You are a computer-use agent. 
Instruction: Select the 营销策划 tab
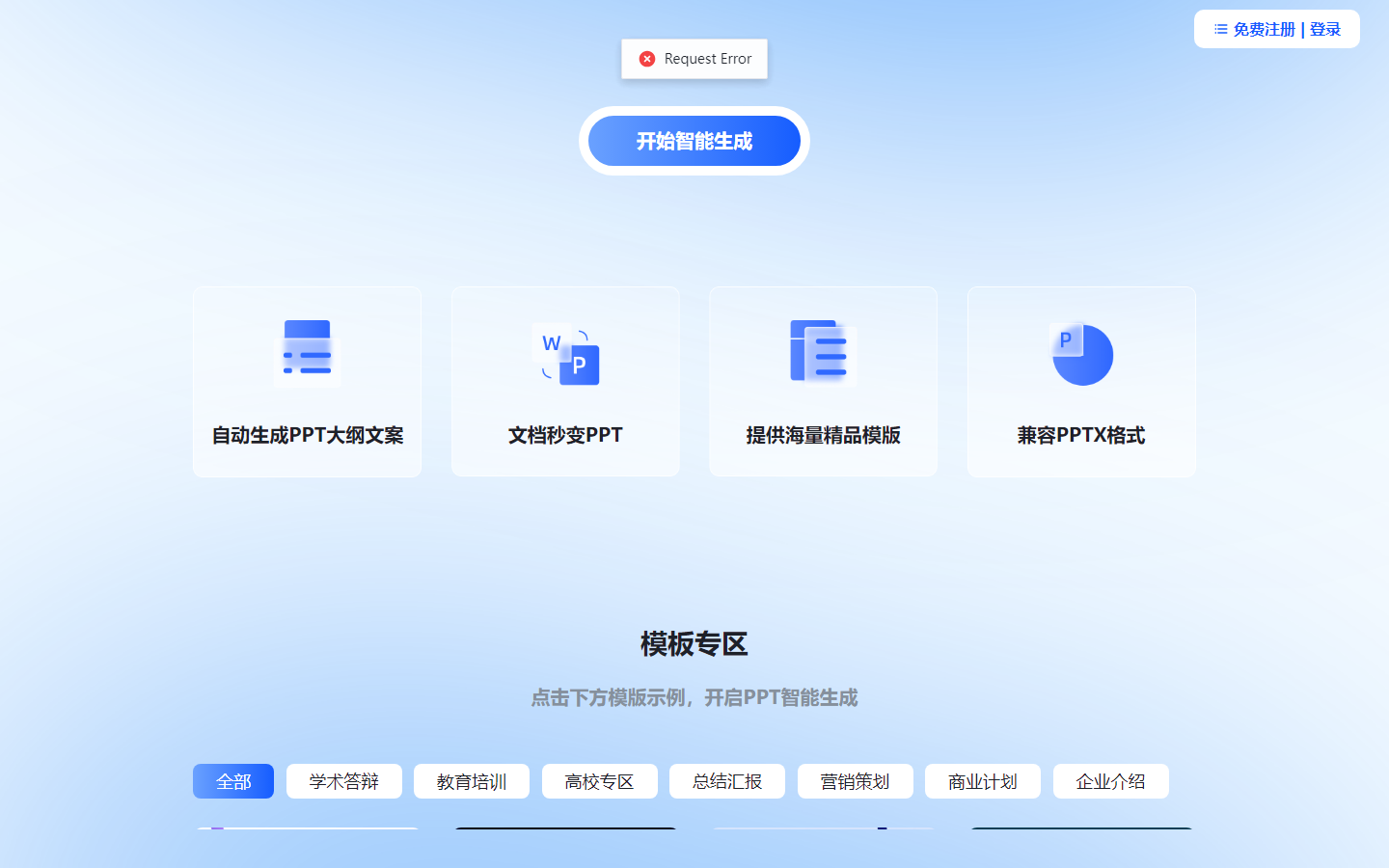click(x=856, y=781)
